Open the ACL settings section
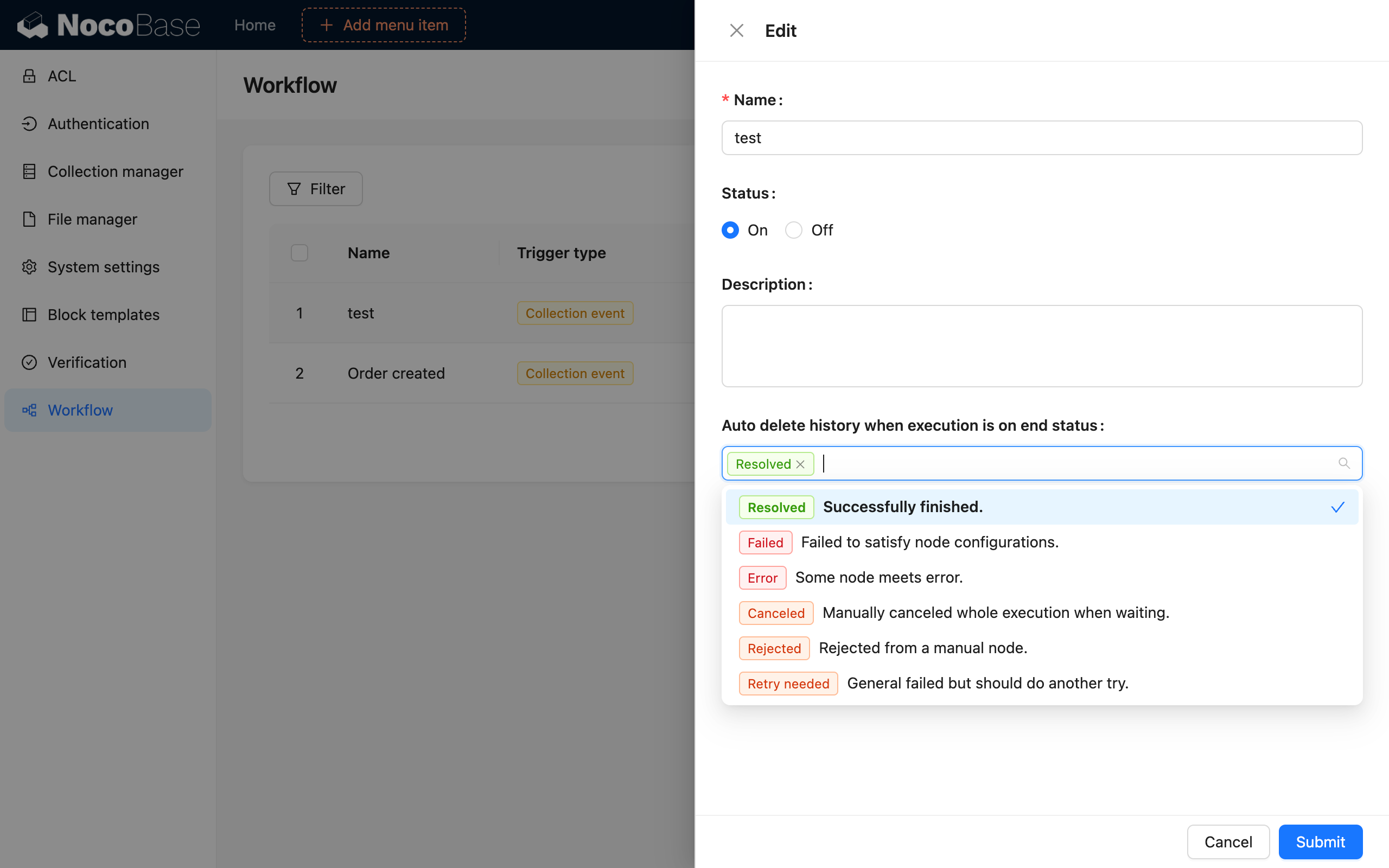1389x868 pixels. click(61, 75)
